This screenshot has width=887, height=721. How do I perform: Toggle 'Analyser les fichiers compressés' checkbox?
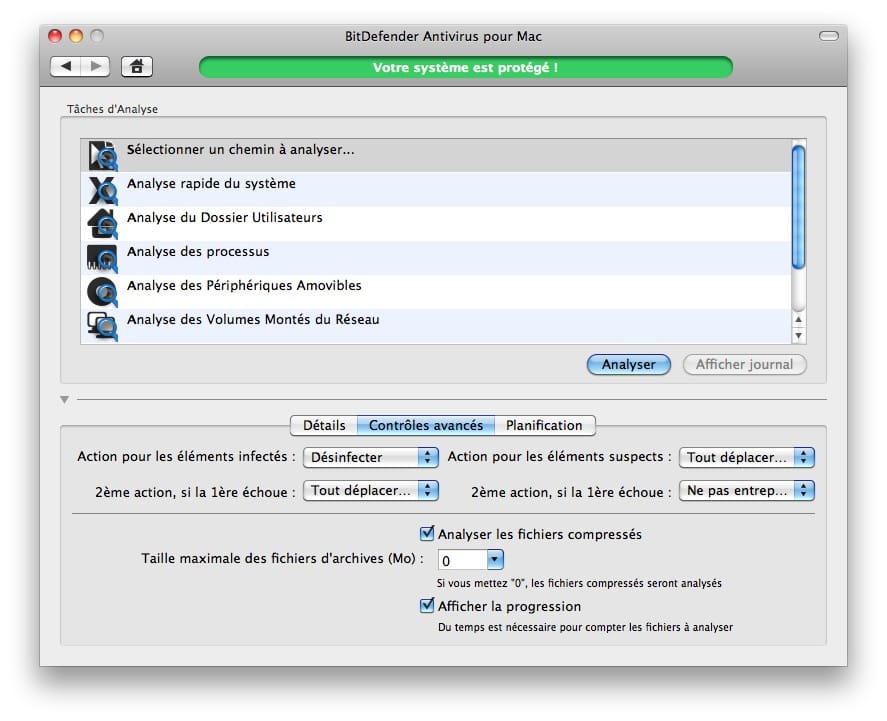[x=427, y=533]
